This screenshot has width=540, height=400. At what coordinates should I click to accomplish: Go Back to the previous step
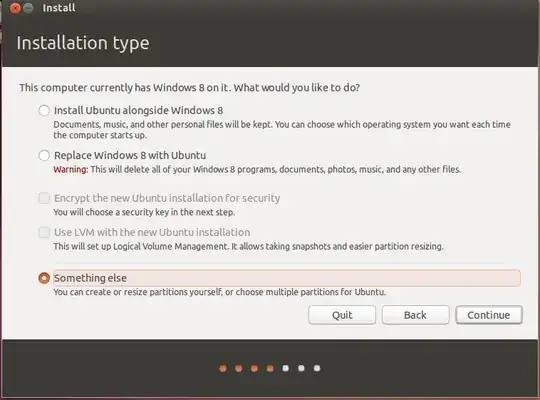point(415,315)
